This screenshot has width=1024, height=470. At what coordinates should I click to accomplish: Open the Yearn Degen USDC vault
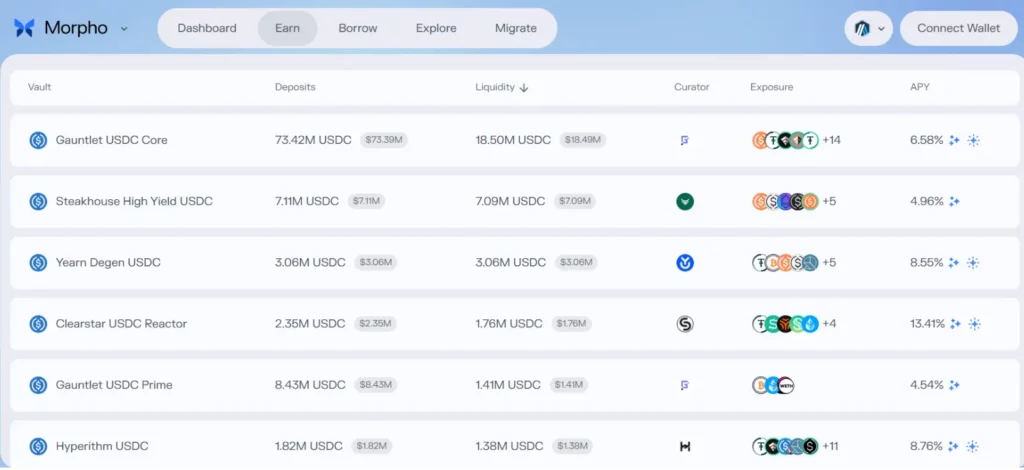[108, 263]
